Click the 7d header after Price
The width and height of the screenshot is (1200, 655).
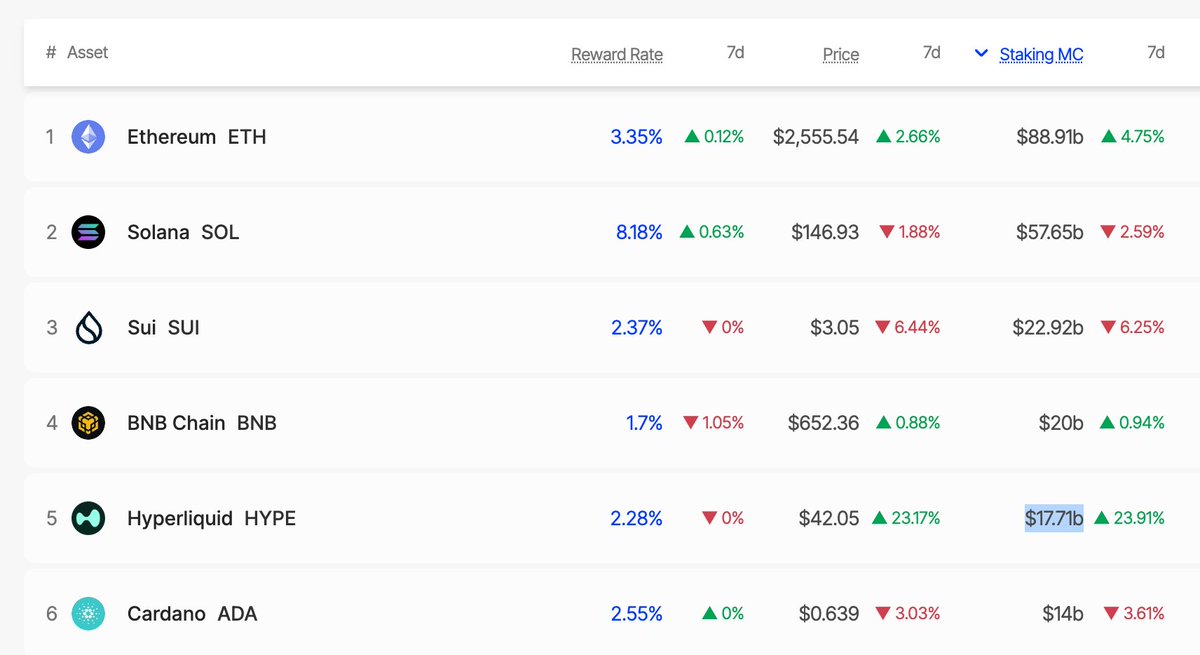pos(932,52)
